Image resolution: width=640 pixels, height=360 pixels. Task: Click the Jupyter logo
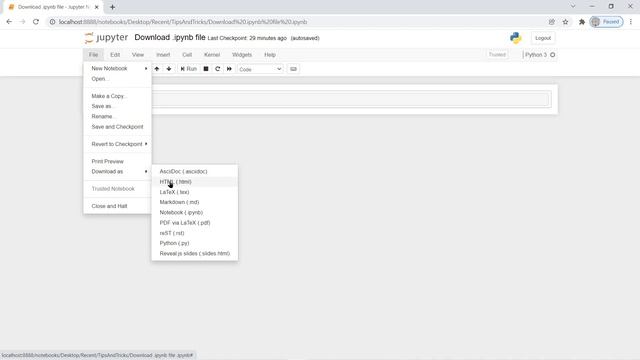(x=106, y=38)
